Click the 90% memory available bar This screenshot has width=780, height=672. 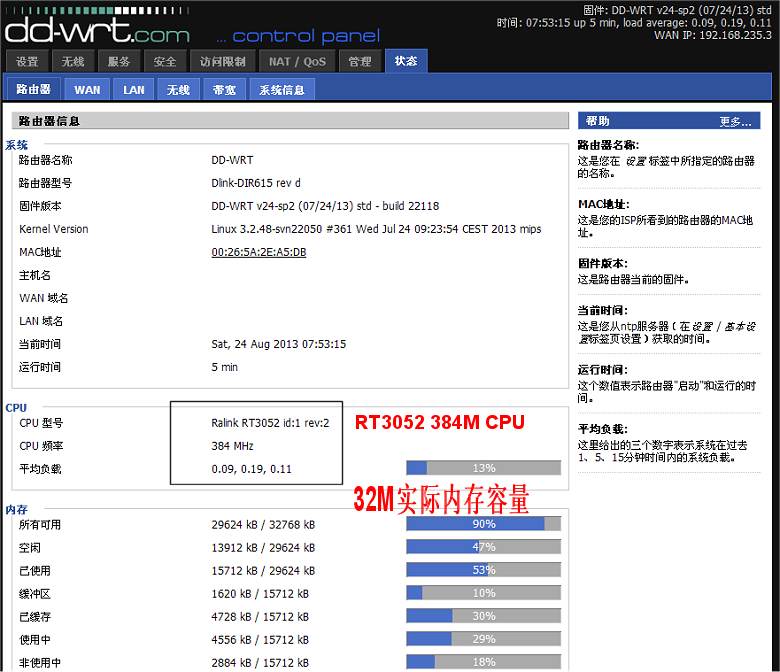[483, 524]
